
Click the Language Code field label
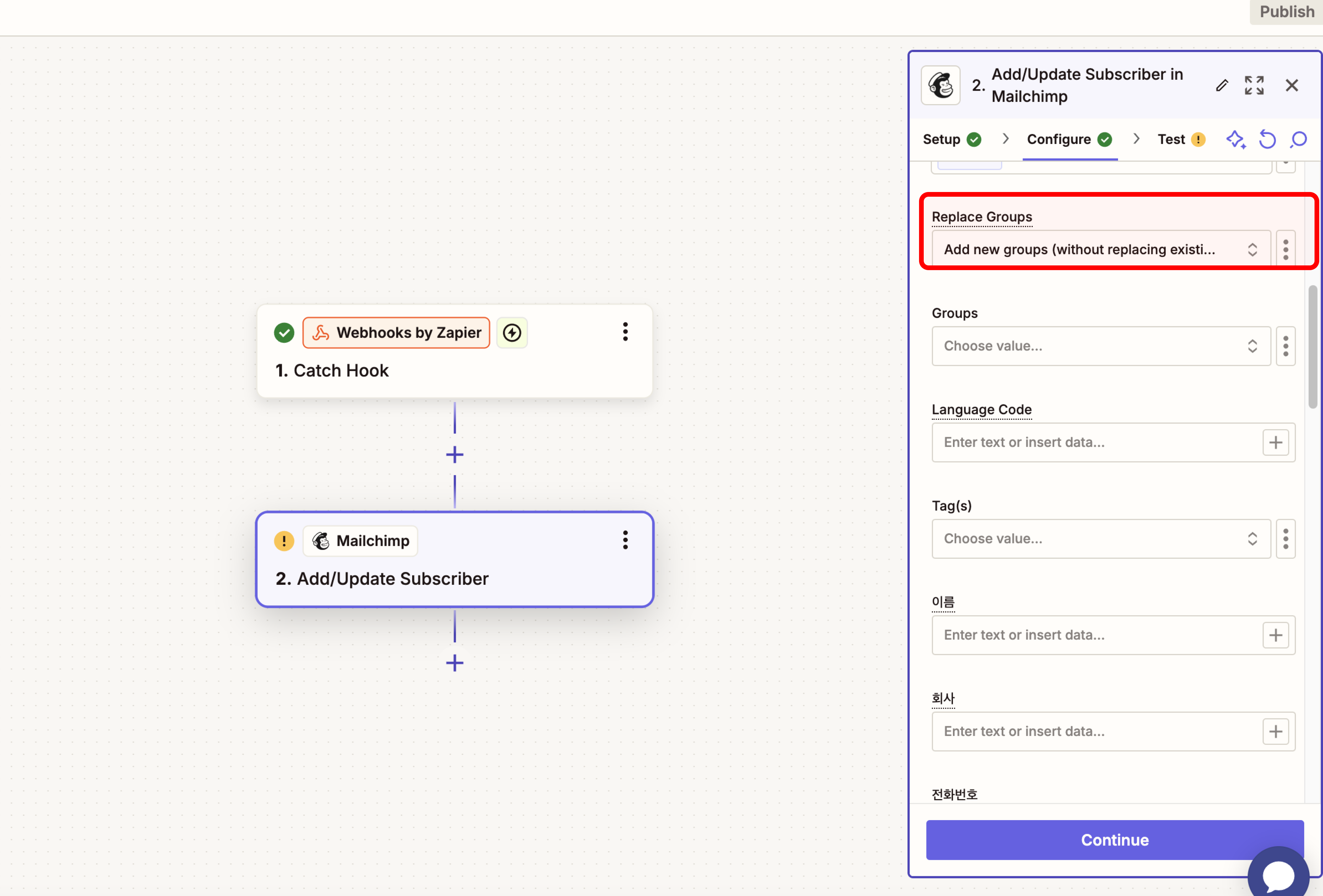pyautogui.click(x=981, y=410)
